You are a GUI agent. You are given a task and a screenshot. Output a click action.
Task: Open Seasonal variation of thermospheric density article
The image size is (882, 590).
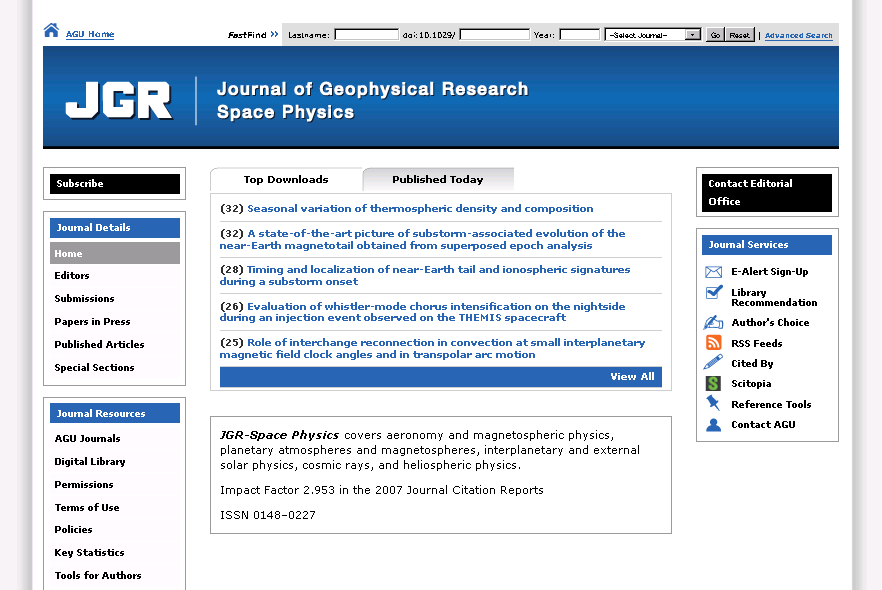tap(420, 209)
